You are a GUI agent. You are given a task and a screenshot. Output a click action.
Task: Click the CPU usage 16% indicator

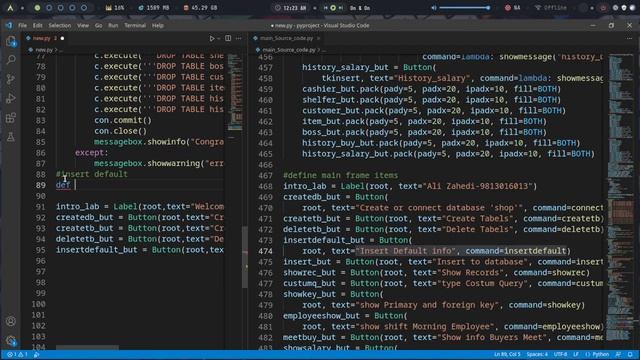[115, 8]
